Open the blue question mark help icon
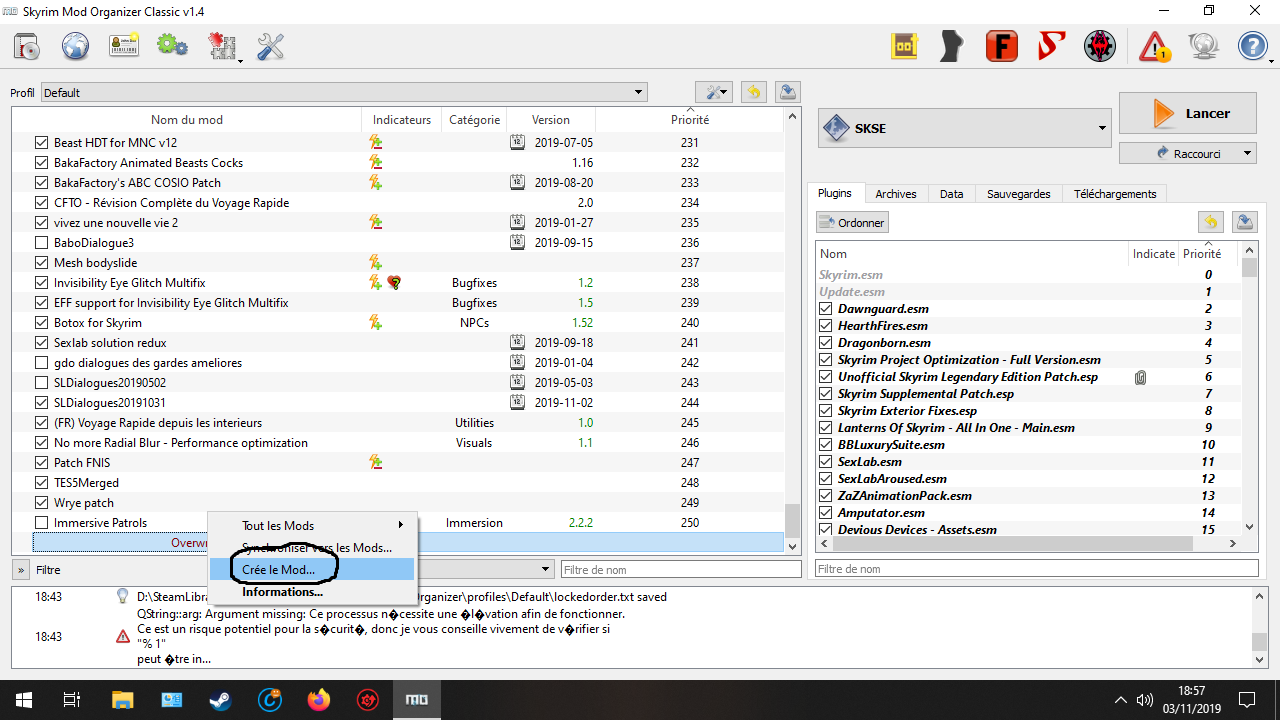This screenshot has height=720, width=1280. click(x=1253, y=46)
